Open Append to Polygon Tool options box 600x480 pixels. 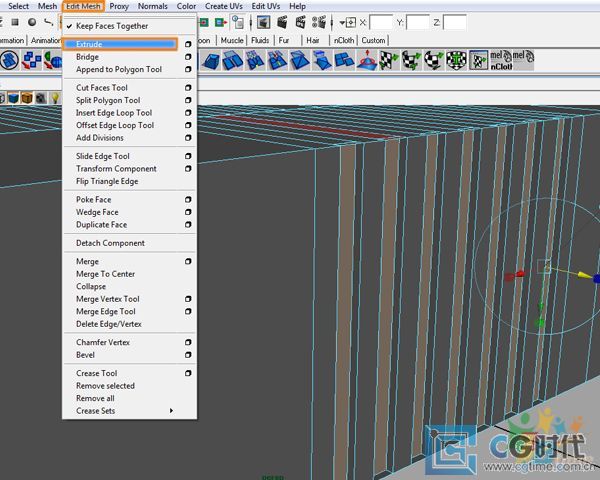[188, 69]
